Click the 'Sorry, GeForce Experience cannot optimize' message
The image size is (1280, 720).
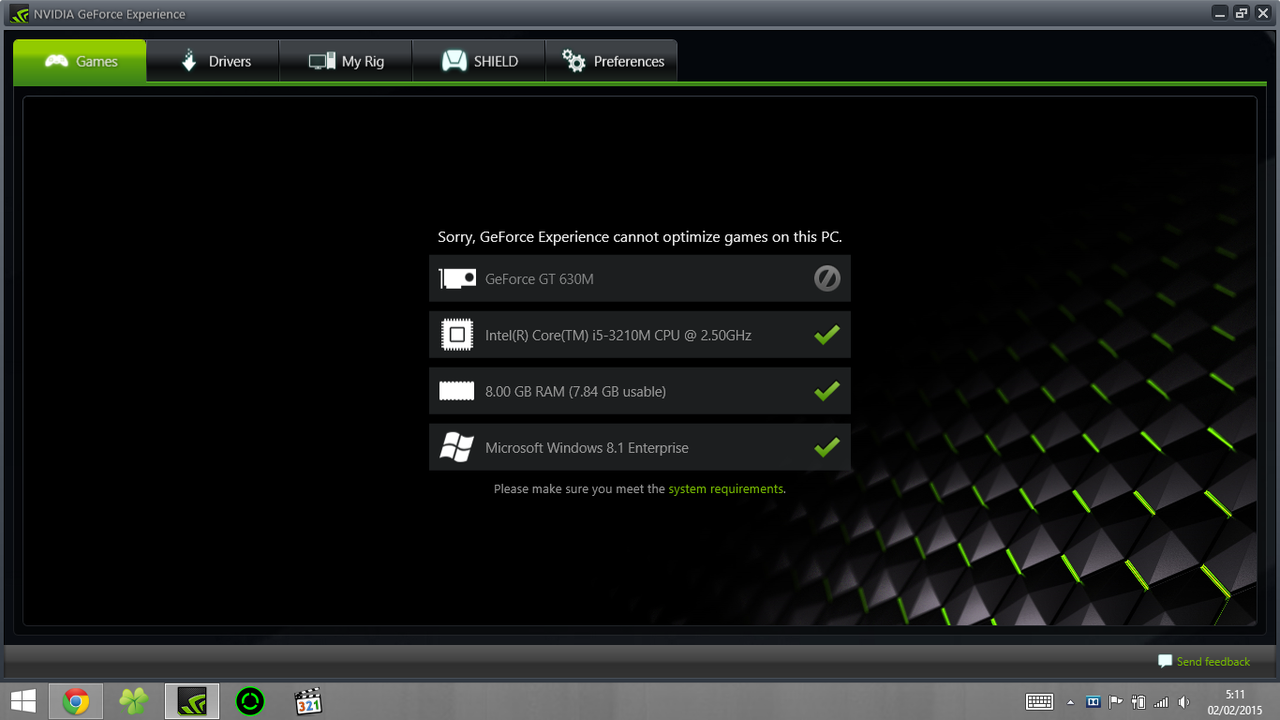point(640,237)
